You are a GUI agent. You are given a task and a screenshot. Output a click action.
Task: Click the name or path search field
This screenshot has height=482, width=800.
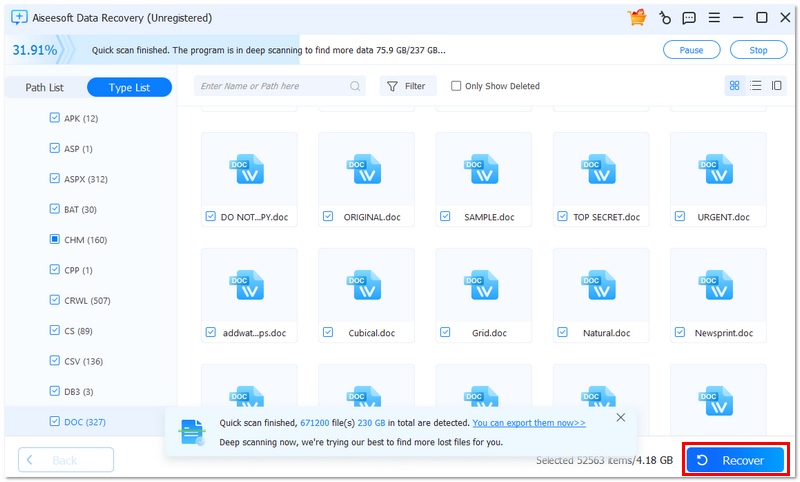280,86
